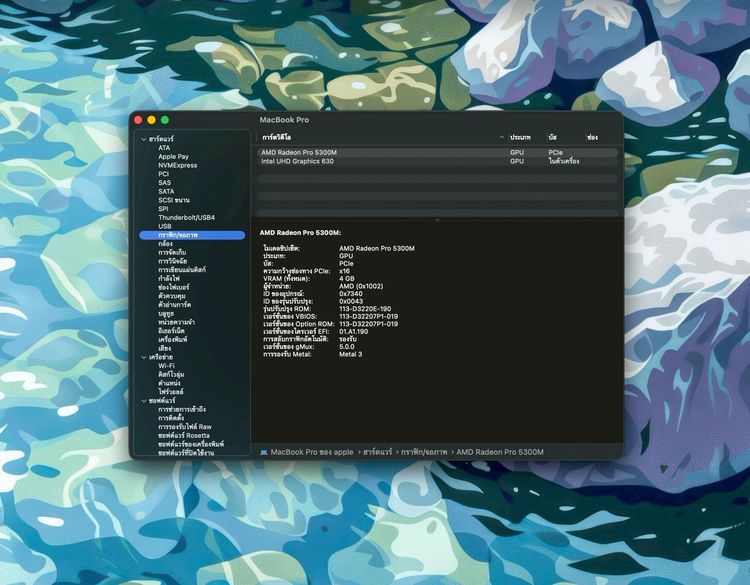Screen dimensions: 750x585
Task: Open ตัวอ่านการ์ด (Card Reader) in sidebar
Action: point(175,305)
